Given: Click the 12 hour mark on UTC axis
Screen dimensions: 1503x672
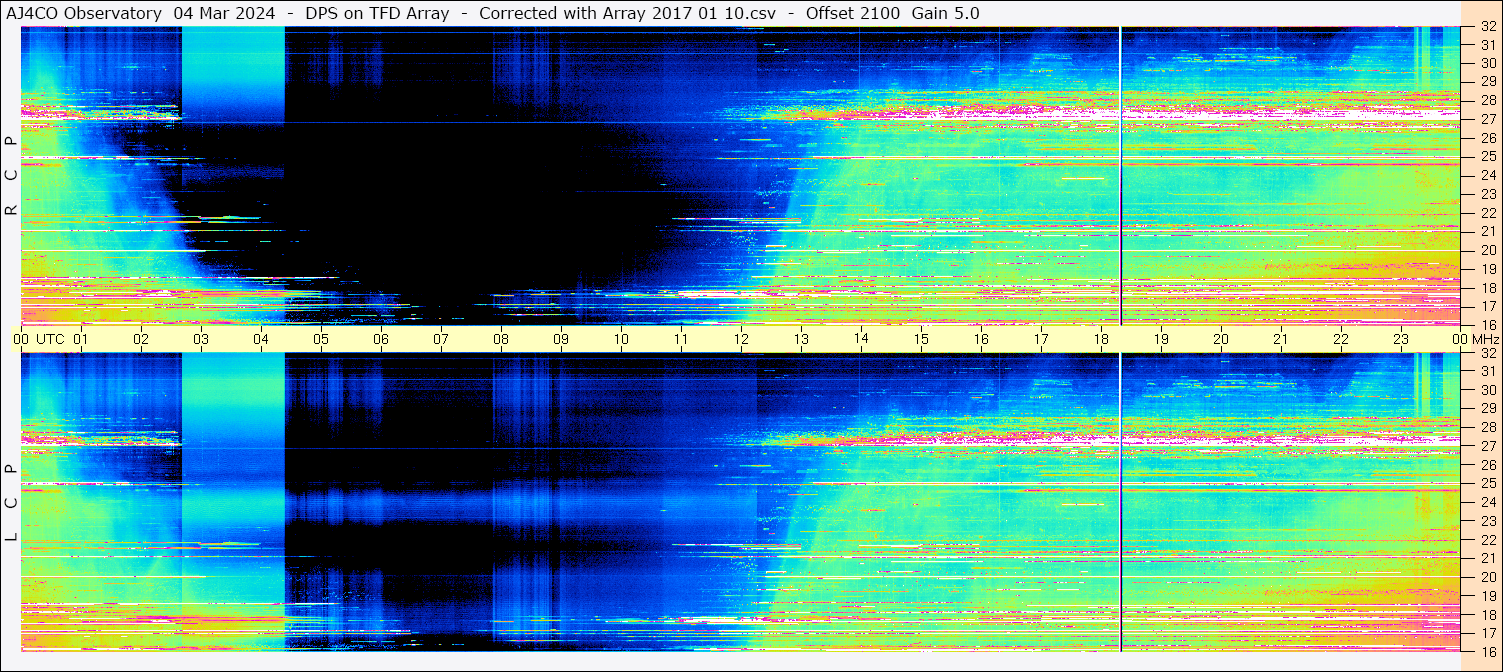Looking at the screenshot, I should (x=741, y=339).
